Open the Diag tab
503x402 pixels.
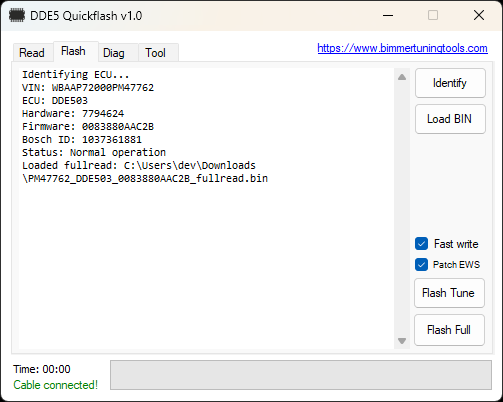tap(114, 53)
